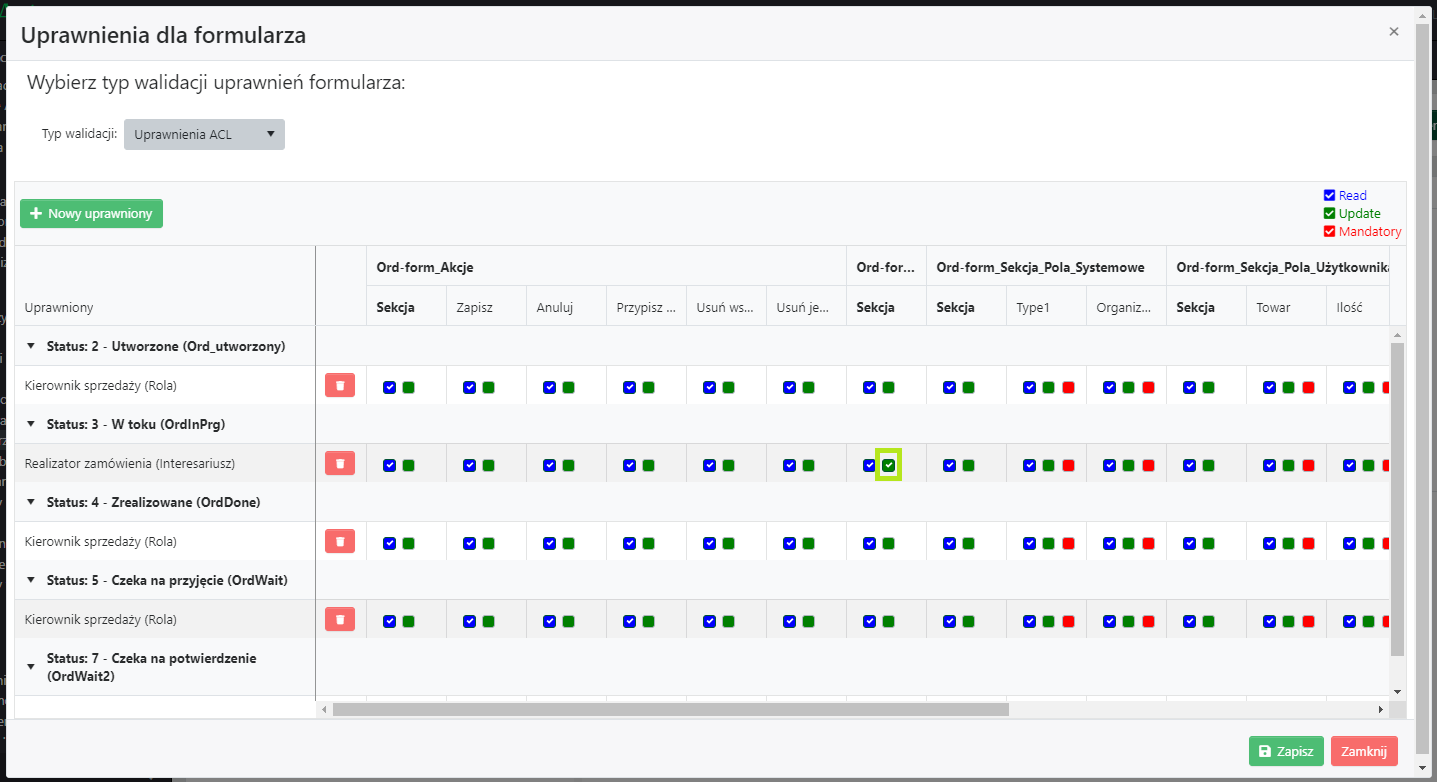Collapse Status: 5 - Czeka na przyjęcie group

click(30, 580)
